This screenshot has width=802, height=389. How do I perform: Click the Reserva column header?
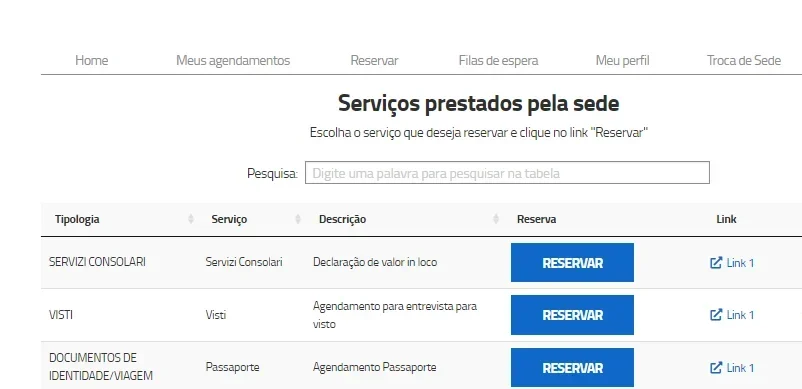pos(537,219)
